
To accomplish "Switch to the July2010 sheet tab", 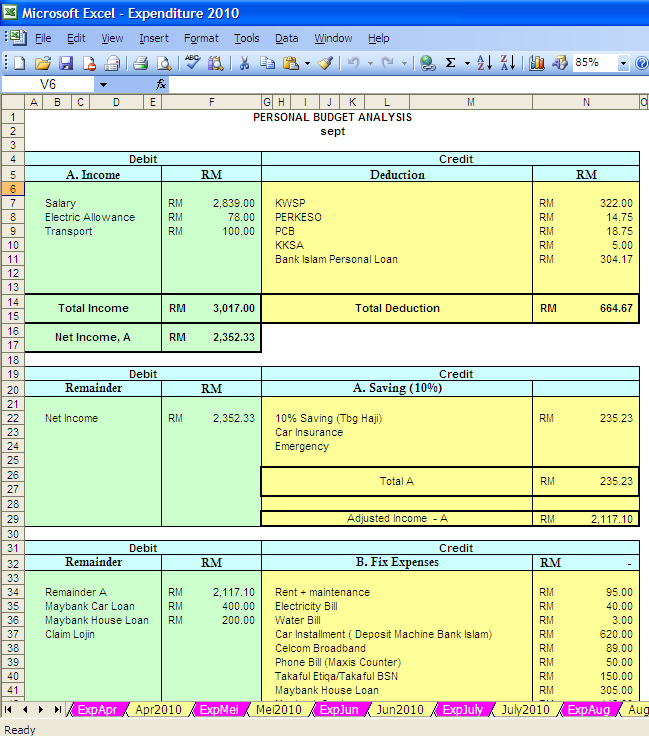I will [525, 709].
